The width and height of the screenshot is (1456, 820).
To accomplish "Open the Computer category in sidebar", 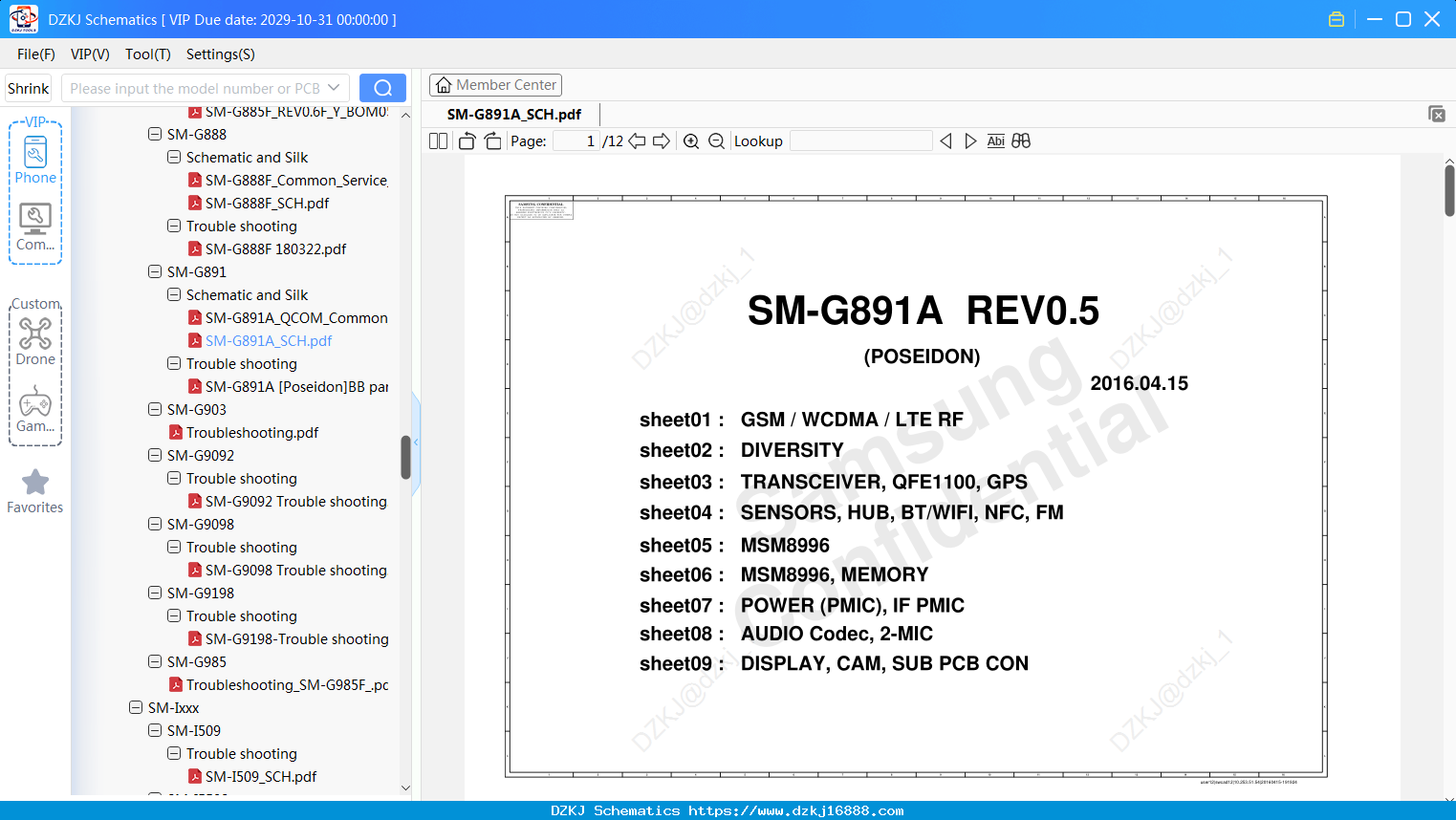I will (x=35, y=227).
